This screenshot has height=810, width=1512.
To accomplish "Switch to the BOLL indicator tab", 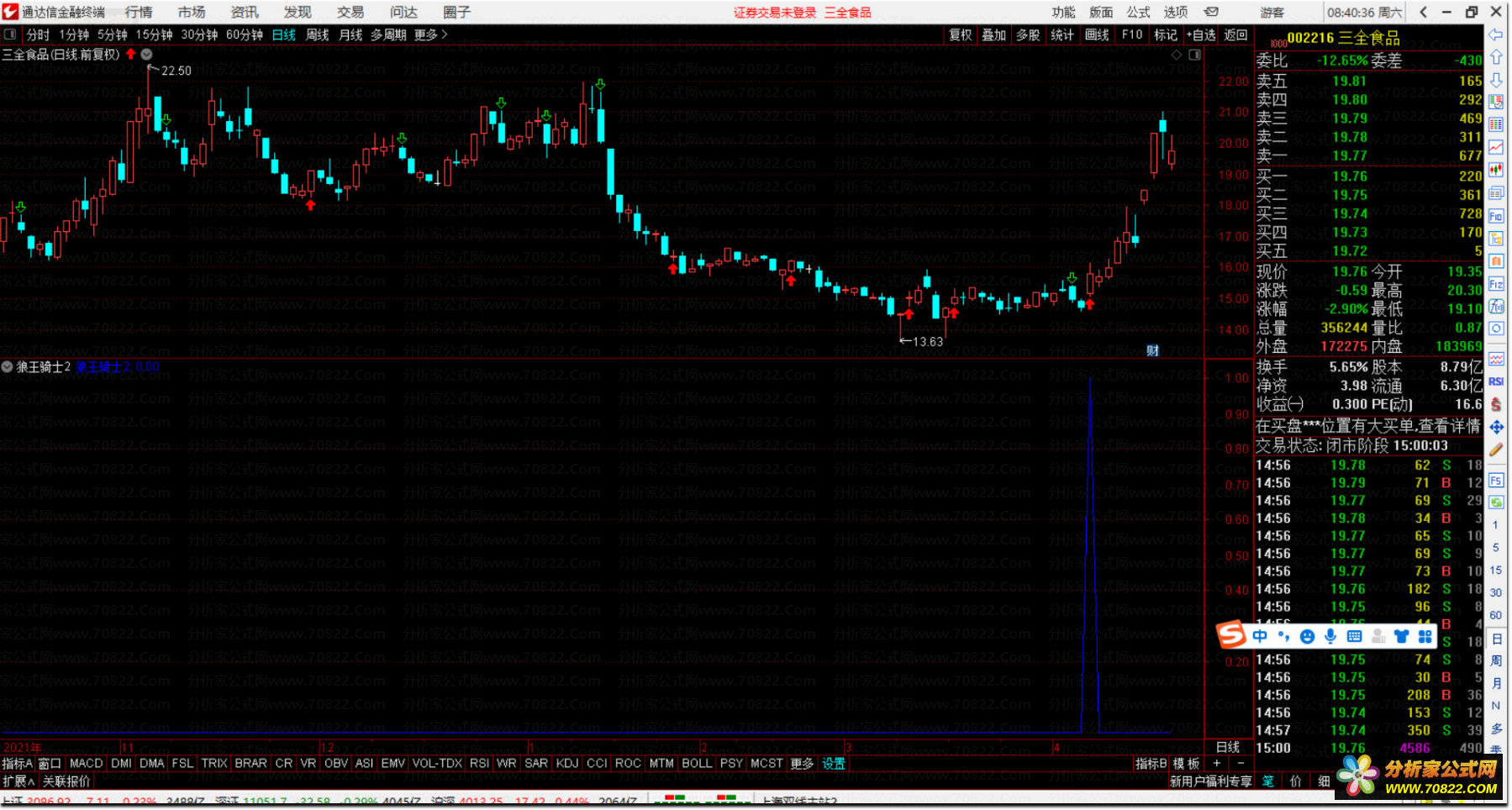I will (x=697, y=763).
